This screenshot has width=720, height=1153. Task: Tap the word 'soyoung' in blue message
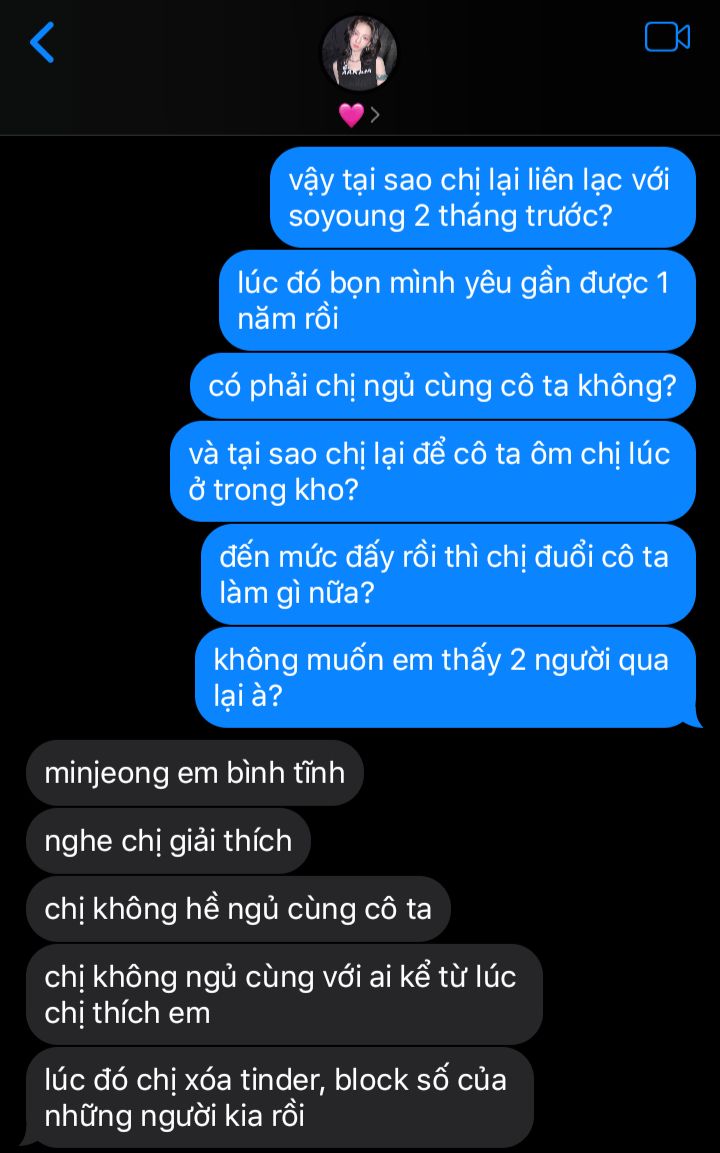click(x=346, y=218)
